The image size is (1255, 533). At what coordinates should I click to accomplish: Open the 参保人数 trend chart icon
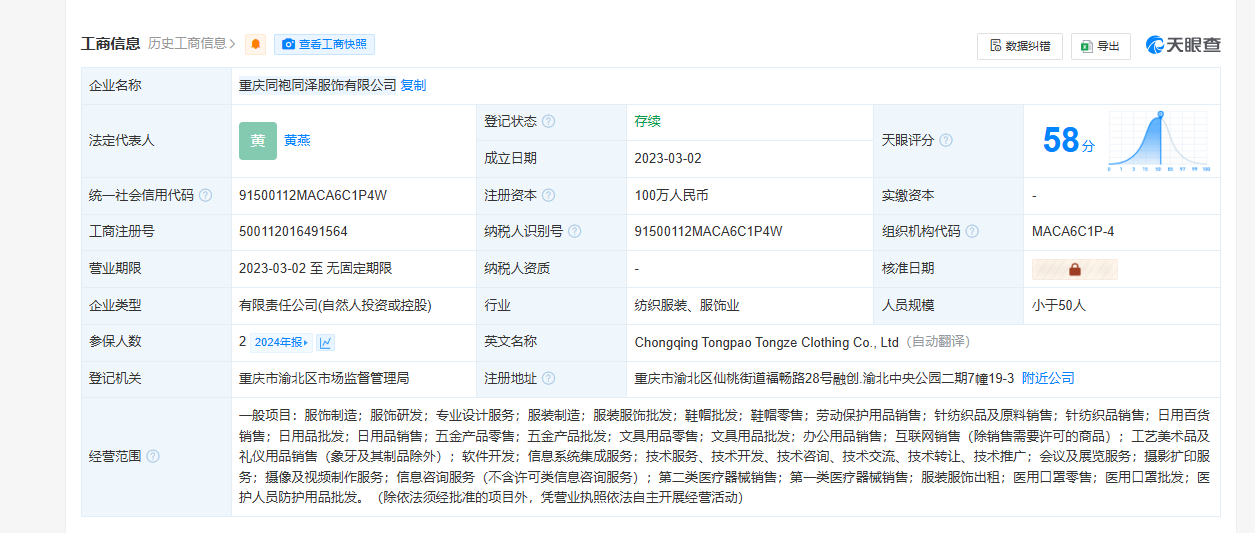326,342
